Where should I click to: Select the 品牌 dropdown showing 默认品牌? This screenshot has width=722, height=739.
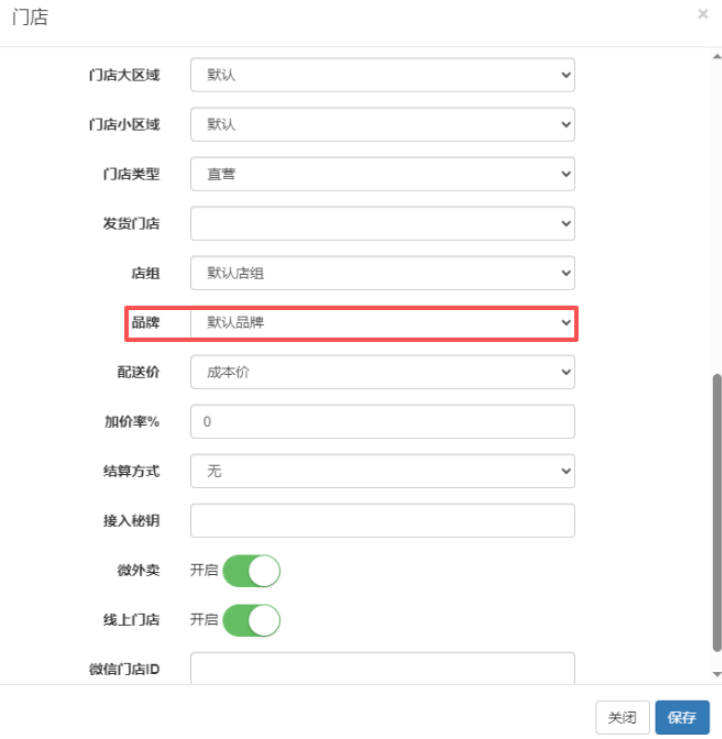click(x=382, y=323)
